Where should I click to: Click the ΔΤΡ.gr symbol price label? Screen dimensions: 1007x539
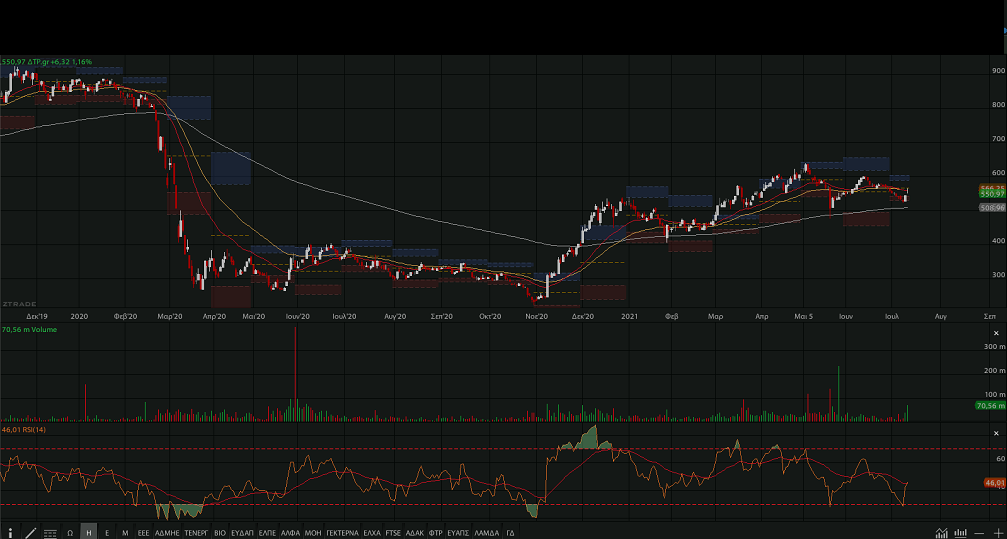click(x=47, y=62)
